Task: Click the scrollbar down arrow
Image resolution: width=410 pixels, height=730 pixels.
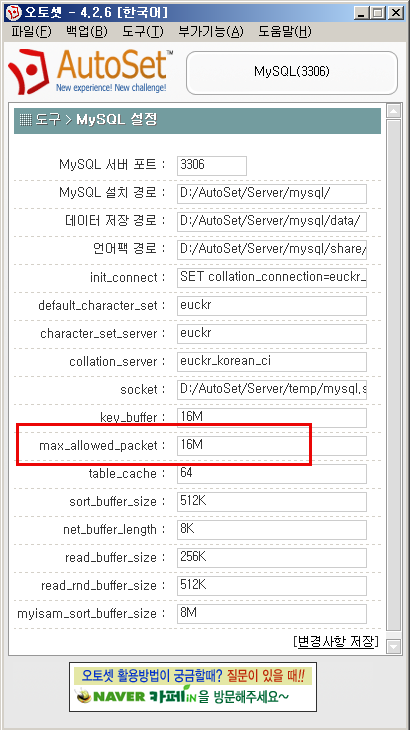Action: tap(394, 646)
